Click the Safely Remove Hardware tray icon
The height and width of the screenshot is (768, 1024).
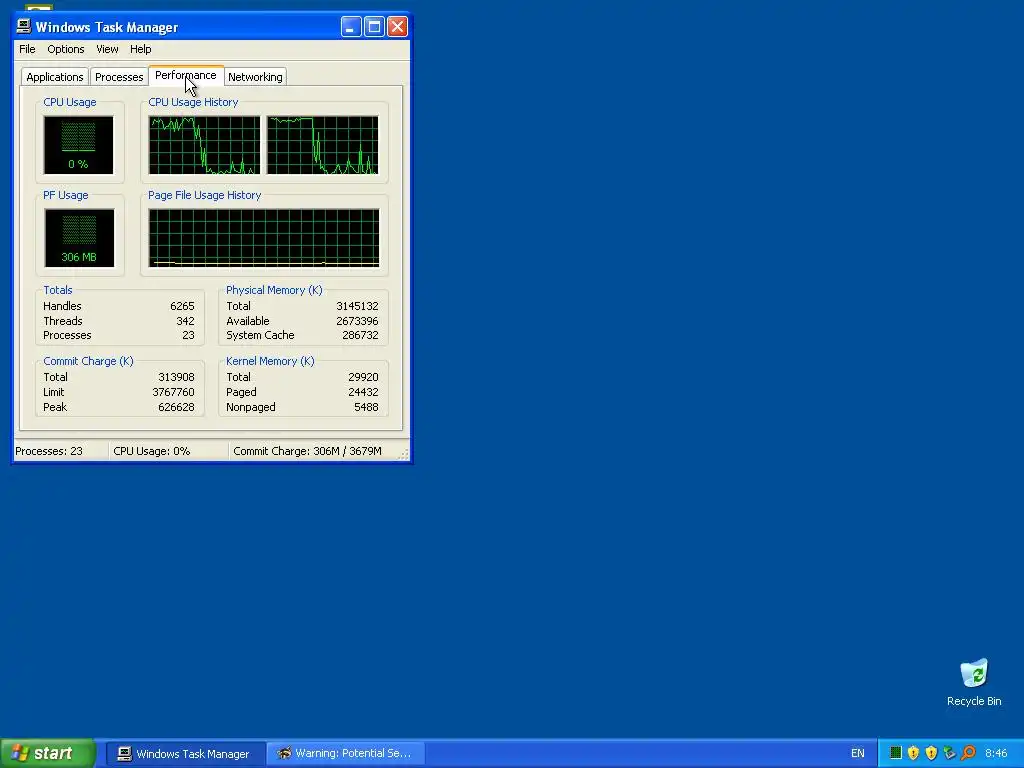click(950, 753)
